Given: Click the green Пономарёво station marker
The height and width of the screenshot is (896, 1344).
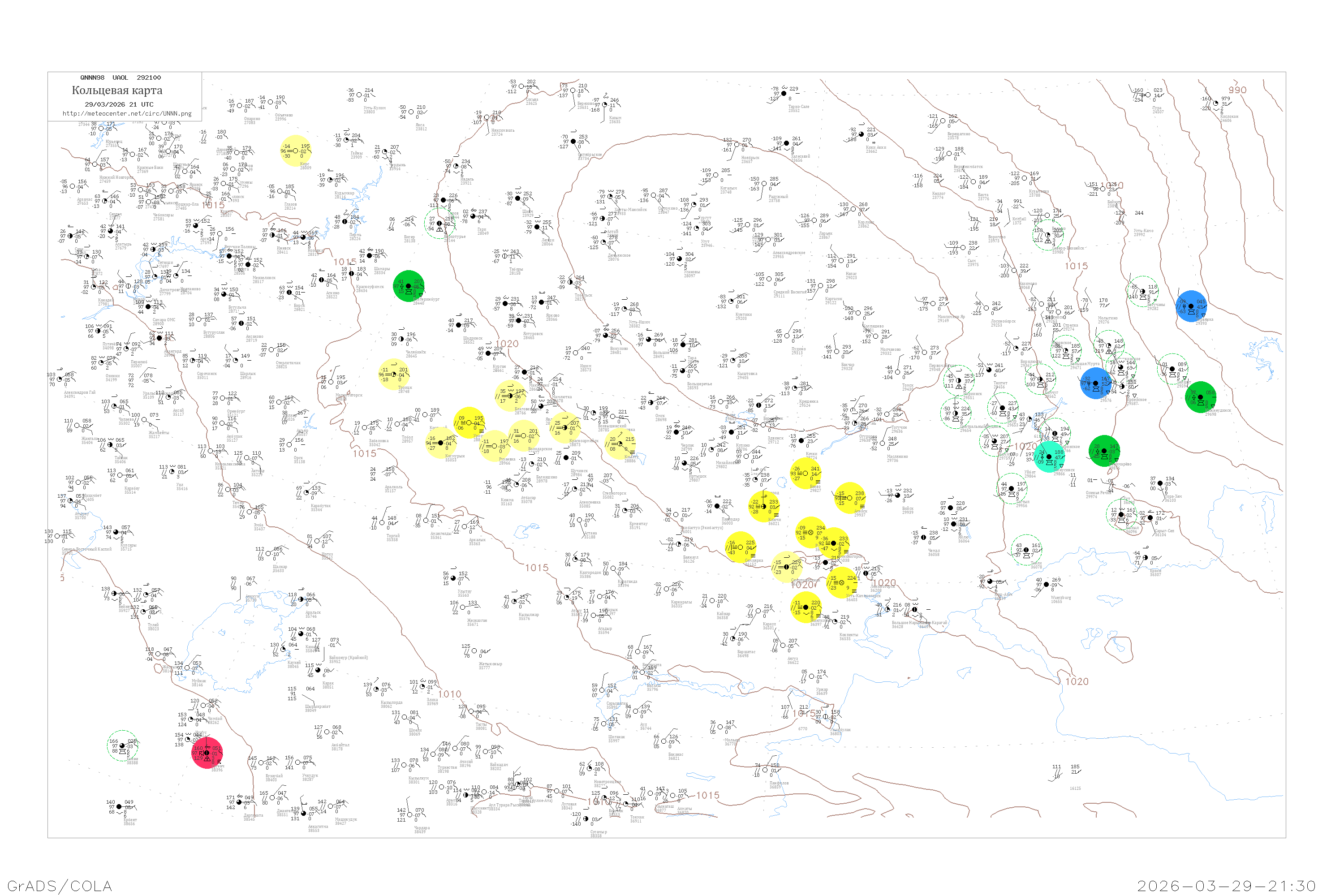Looking at the screenshot, I should pos(1104,451).
